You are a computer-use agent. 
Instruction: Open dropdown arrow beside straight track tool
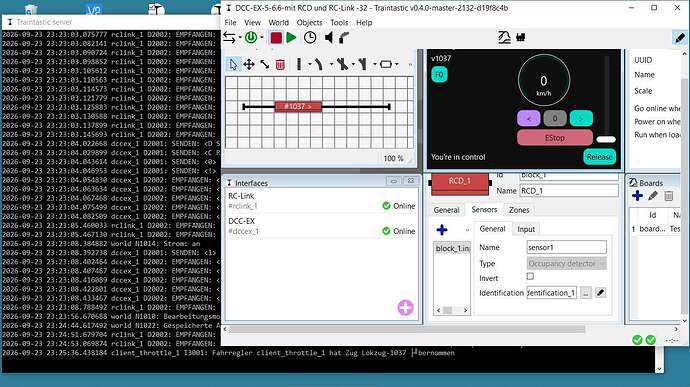click(309, 65)
